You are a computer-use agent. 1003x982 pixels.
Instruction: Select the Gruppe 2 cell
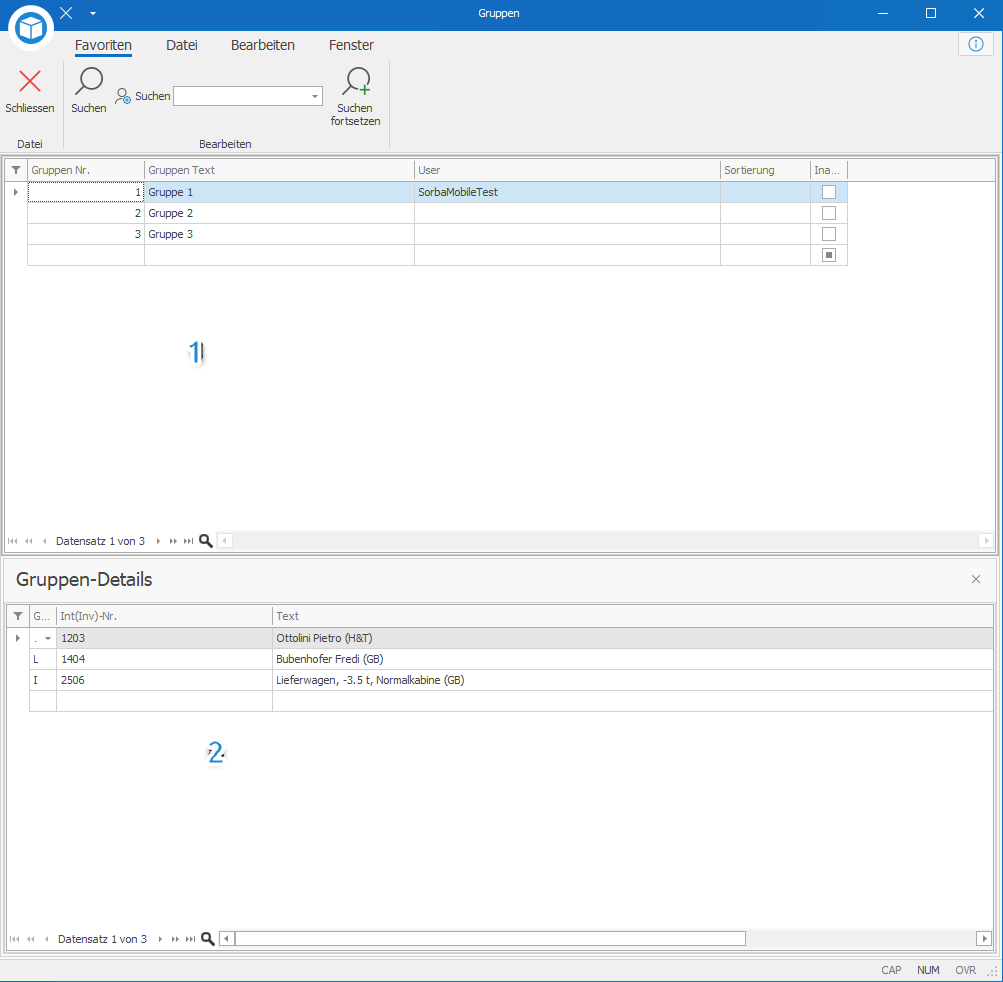tap(280, 213)
